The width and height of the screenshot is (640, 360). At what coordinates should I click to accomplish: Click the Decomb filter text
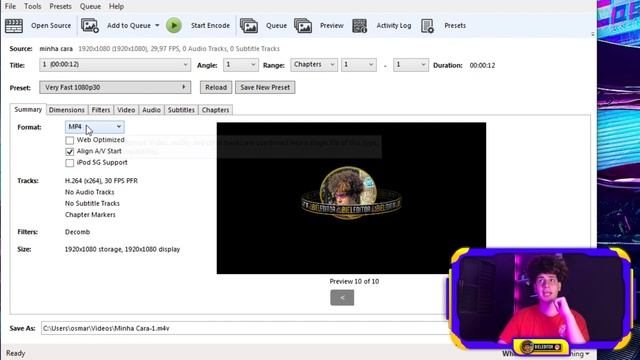[78, 232]
